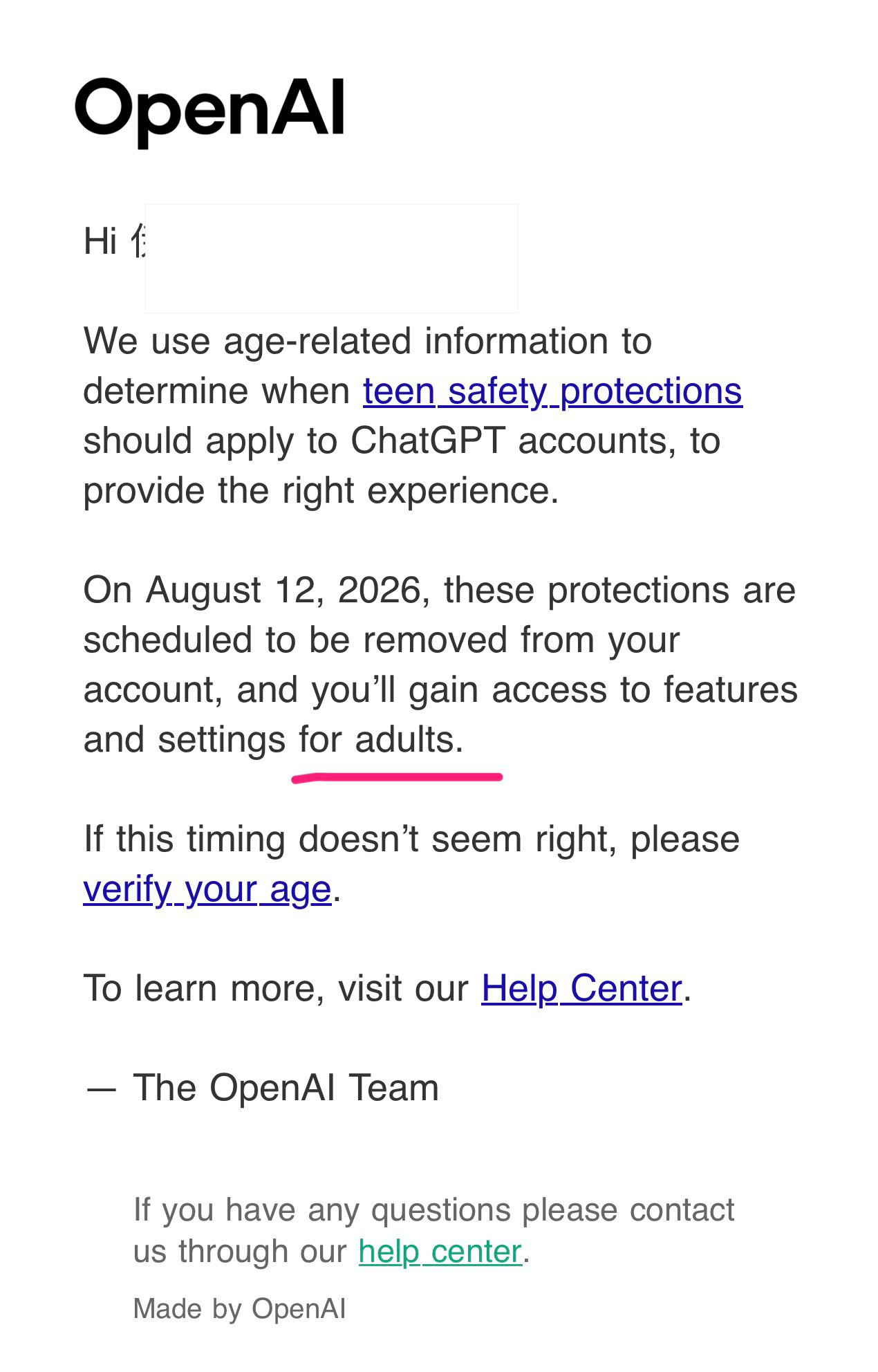Click the 'provide the right experience.' line
Image resolution: width=878 pixels, height=1372 pixels.
coord(321,492)
